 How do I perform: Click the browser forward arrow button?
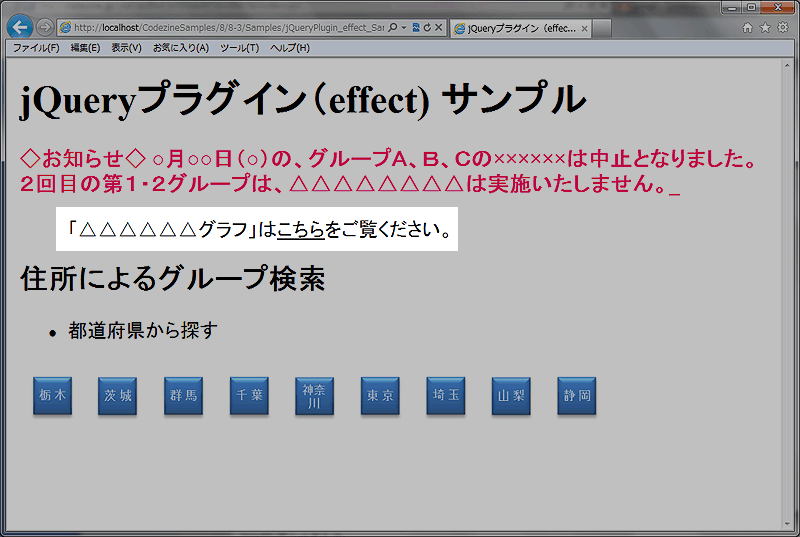(45, 27)
